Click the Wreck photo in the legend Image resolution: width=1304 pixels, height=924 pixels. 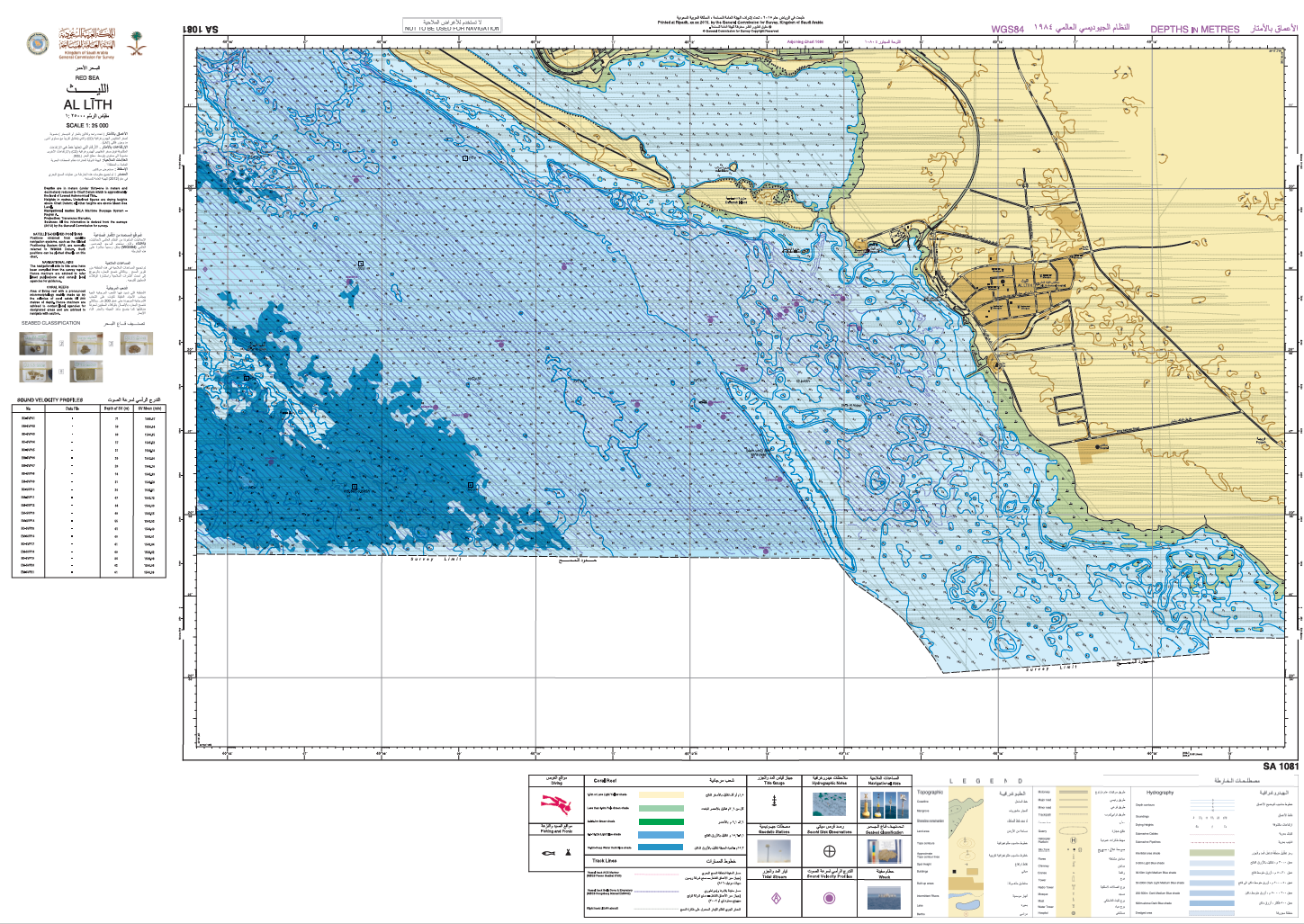(x=884, y=898)
